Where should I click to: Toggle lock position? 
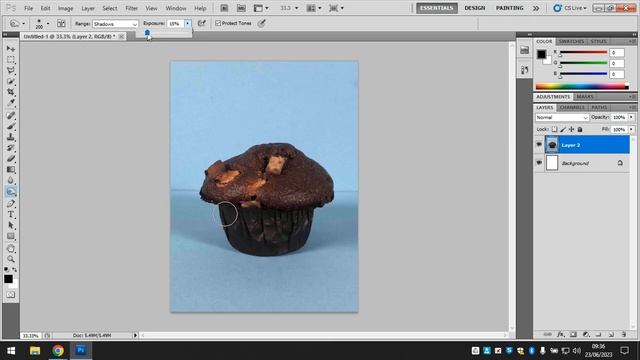pyautogui.click(x=571, y=129)
